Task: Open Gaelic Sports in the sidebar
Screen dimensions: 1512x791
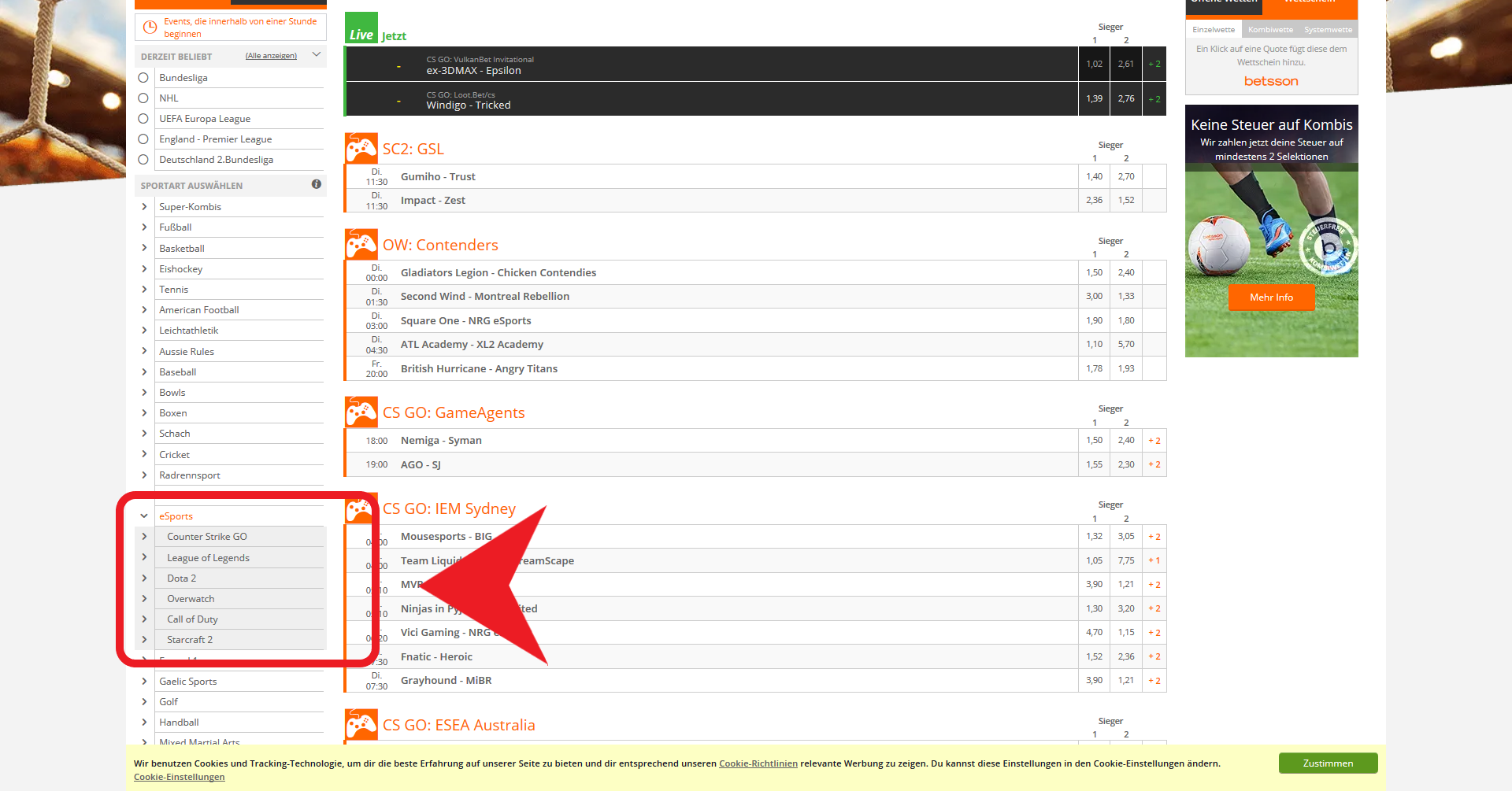Action: click(x=187, y=682)
